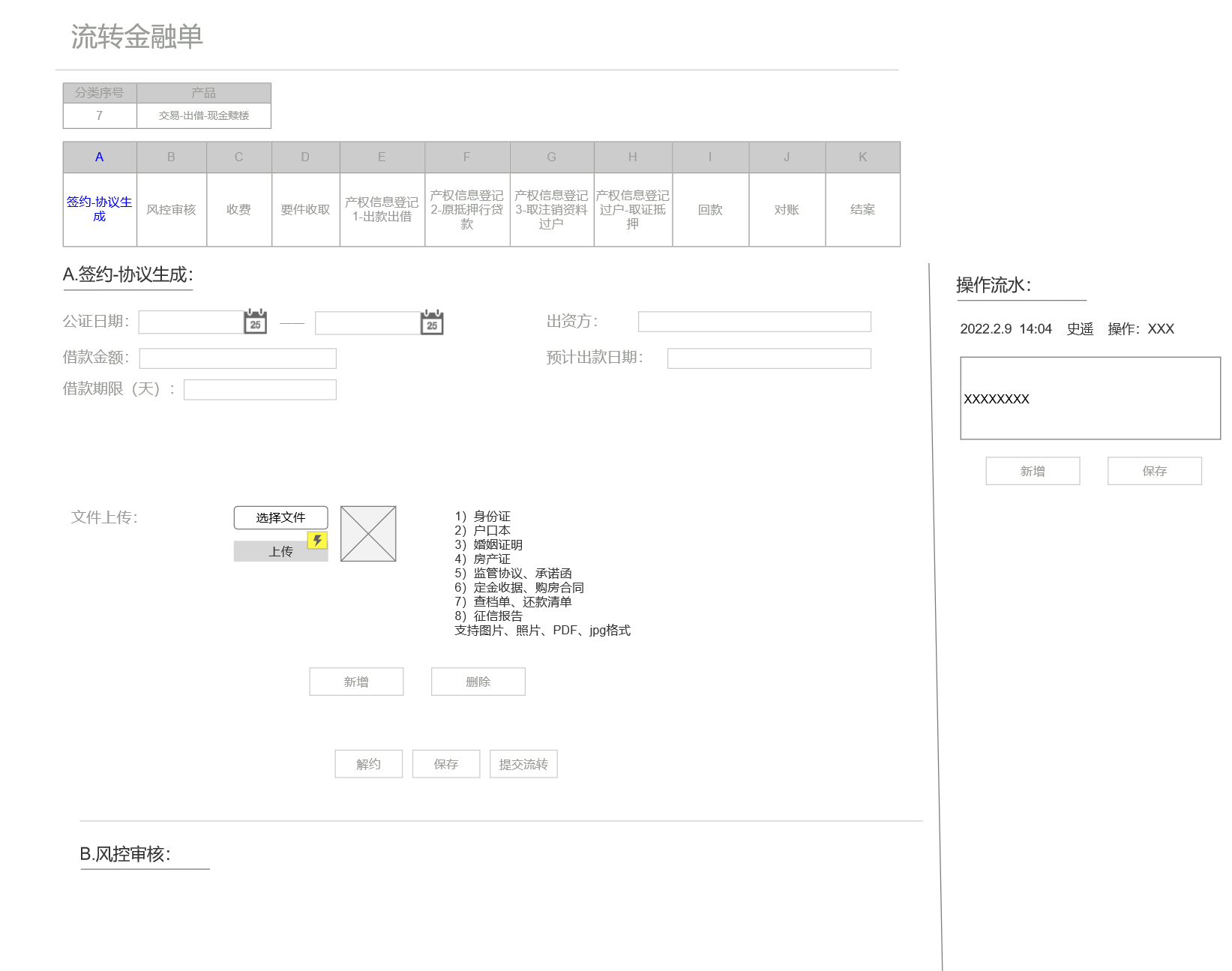
Task: Click the 公证日期 start date field
Action: 190,322
